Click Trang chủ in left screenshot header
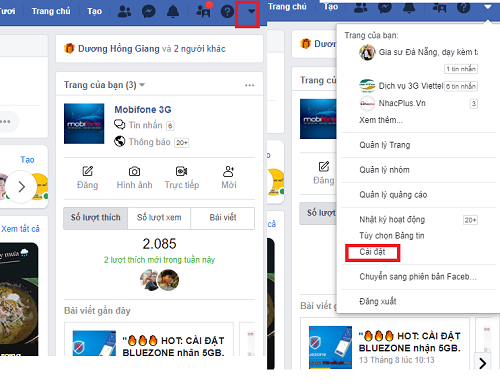Screen dimensions: 500x389 tap(51, 11)
